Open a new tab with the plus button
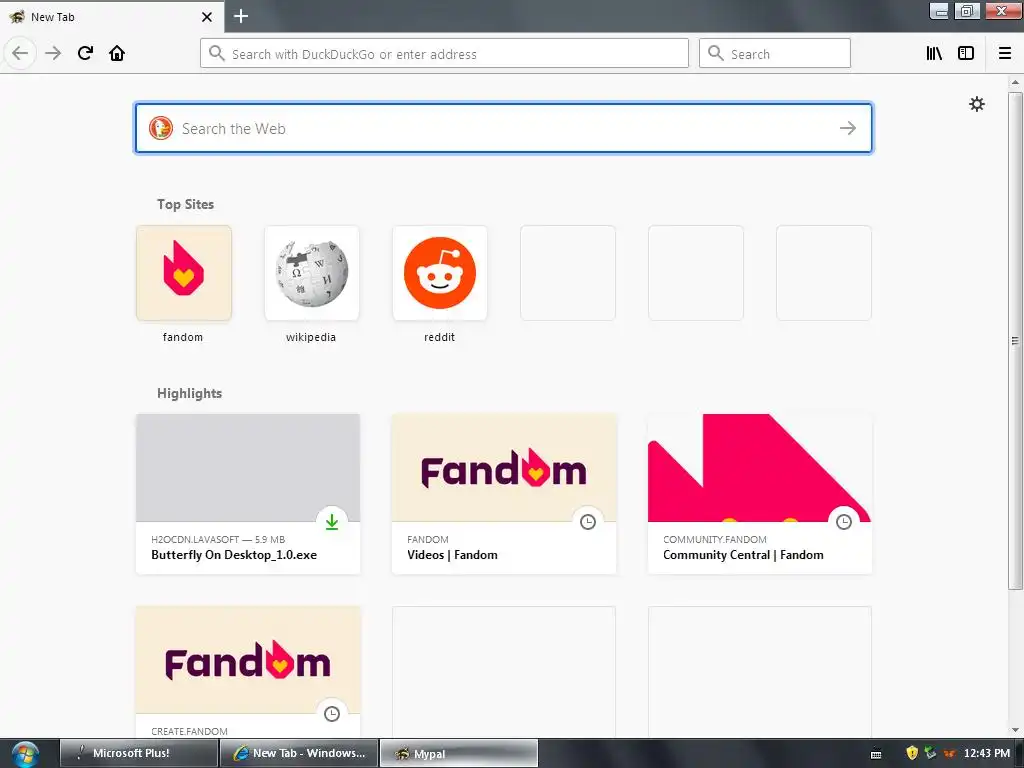This screenshot has height=768, width=1024. (x=241, y=16)
